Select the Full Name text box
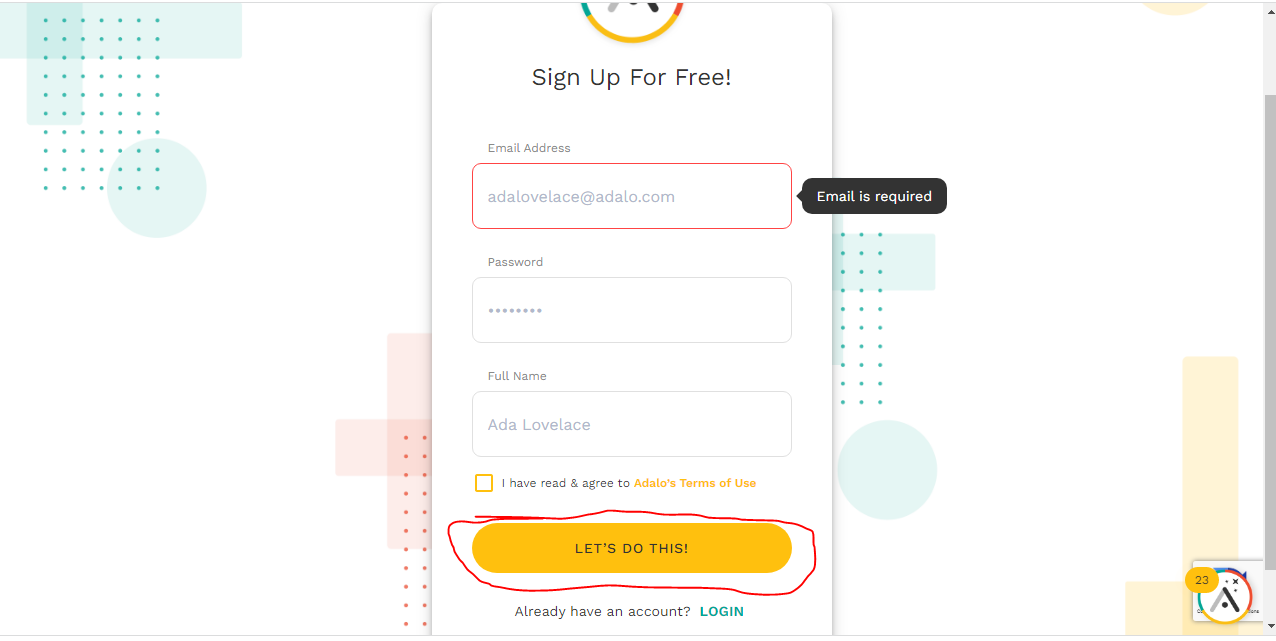 click(632, 424)
